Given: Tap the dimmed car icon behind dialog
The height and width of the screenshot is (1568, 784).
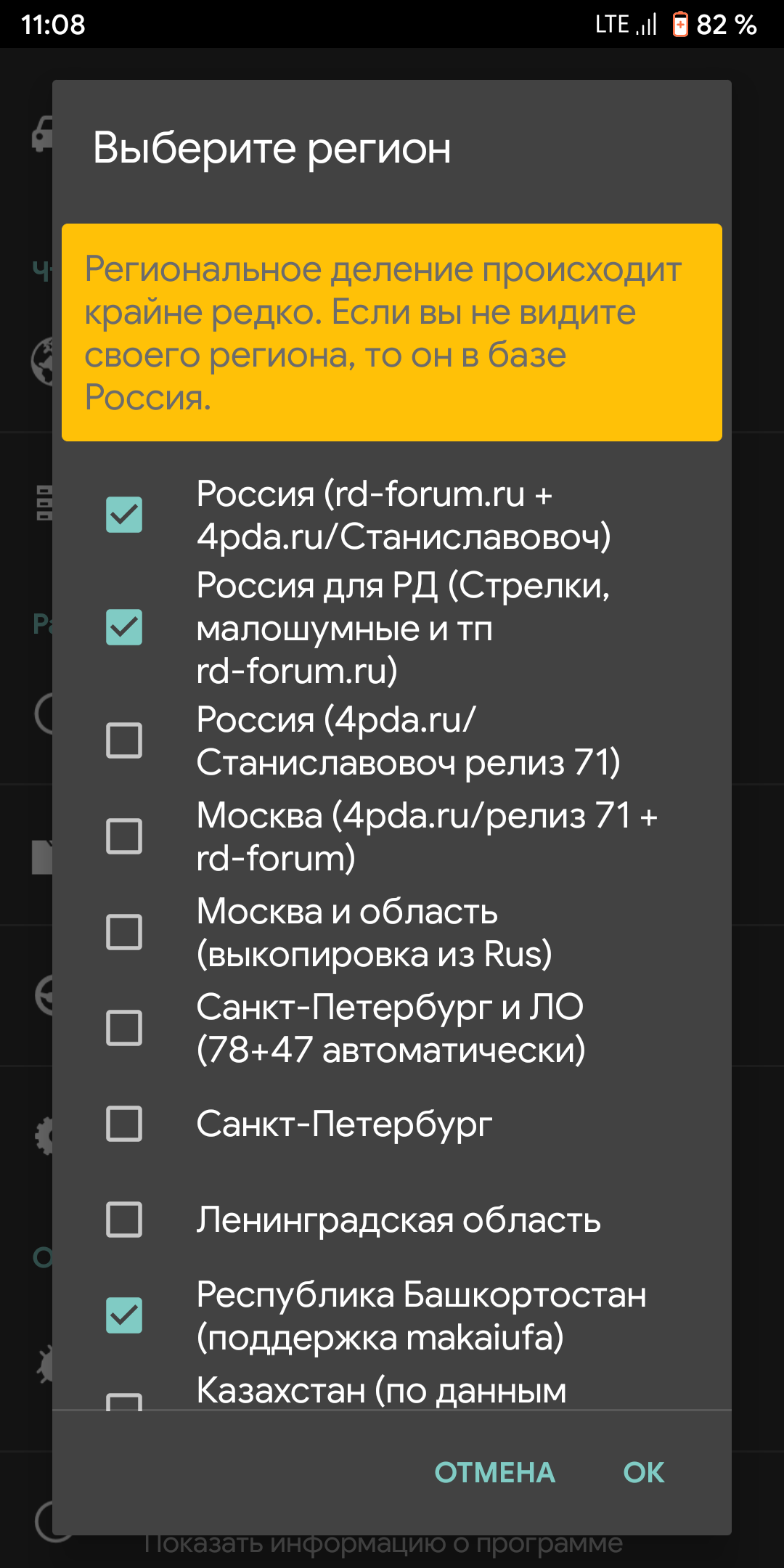Looking at the screenshot, I should click(x=42, y=134).
